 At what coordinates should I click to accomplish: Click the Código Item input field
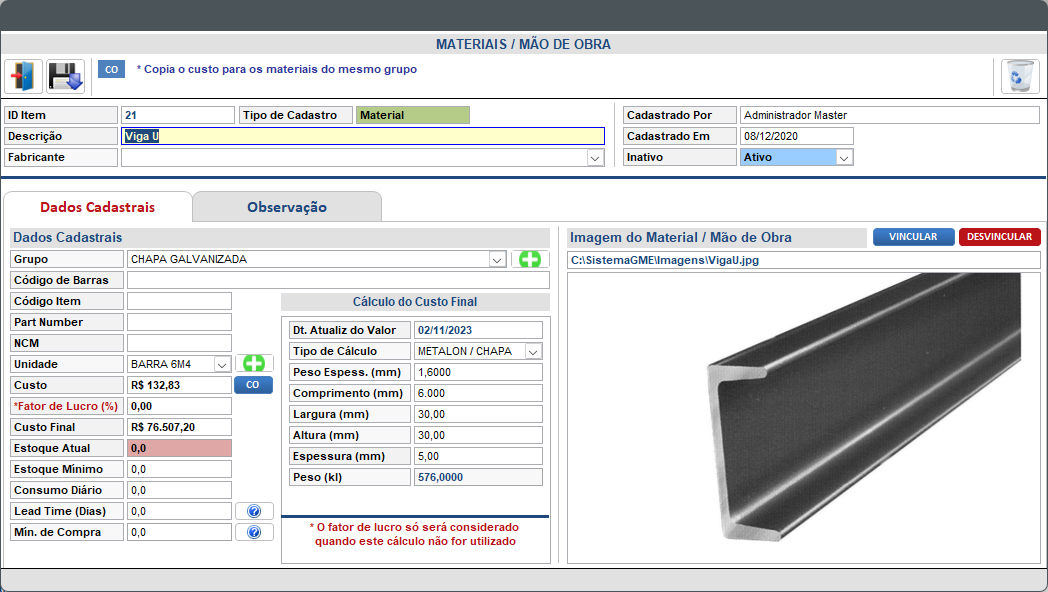179,301
